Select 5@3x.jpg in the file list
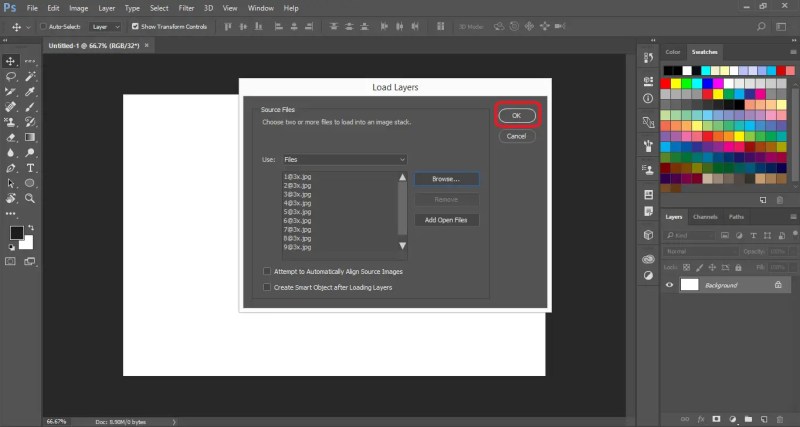 [298, 212]
